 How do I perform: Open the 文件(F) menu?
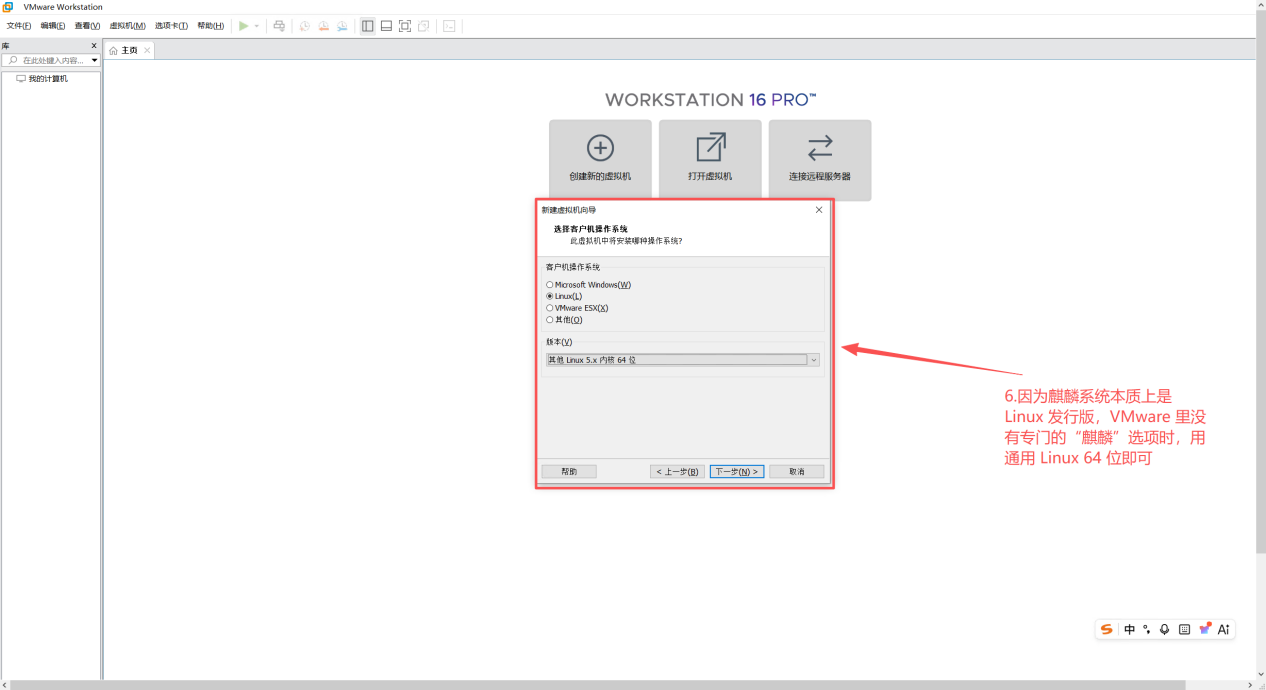19,26
